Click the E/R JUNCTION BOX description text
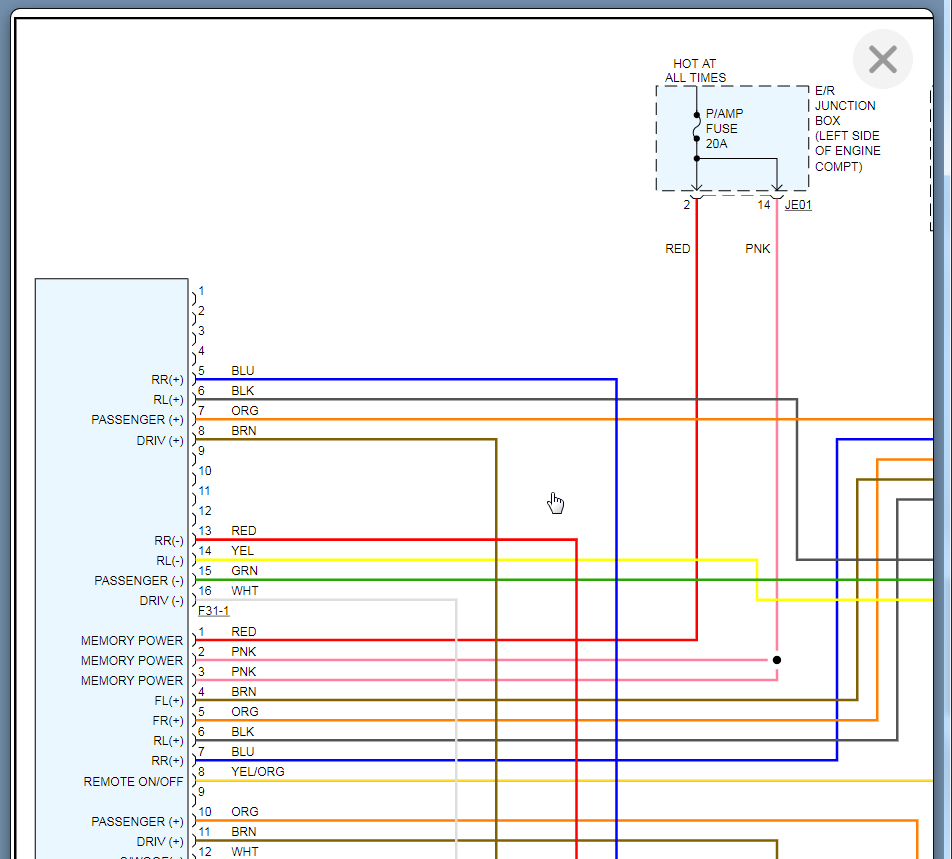This screenshot has width=952, height=859. coord(846,128)
